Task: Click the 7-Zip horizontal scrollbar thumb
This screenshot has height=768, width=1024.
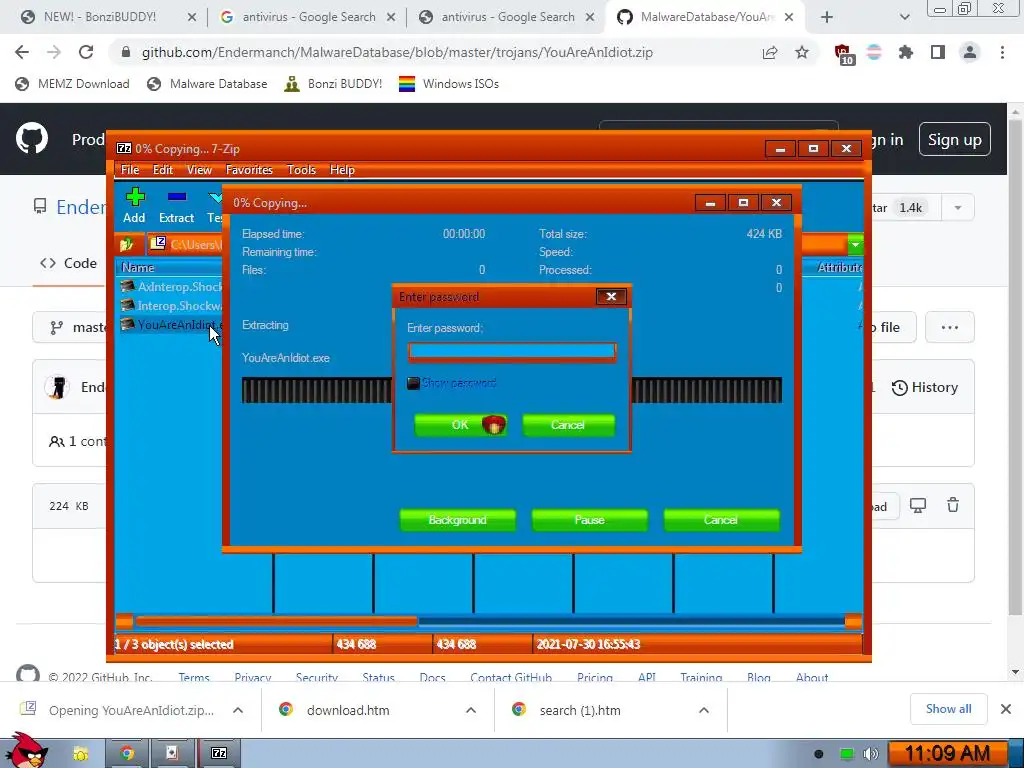Action: [277, 621]
